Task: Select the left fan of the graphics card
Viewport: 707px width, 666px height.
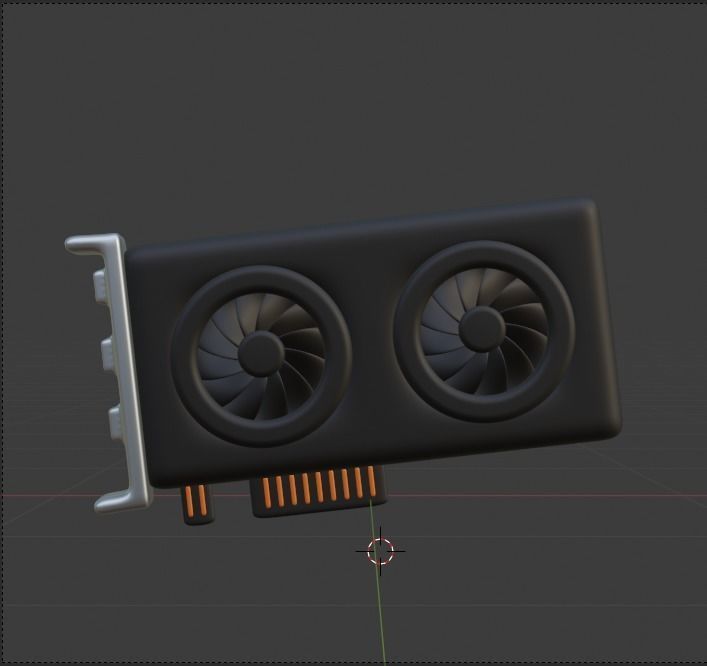Action: click(x=261, y=356)
